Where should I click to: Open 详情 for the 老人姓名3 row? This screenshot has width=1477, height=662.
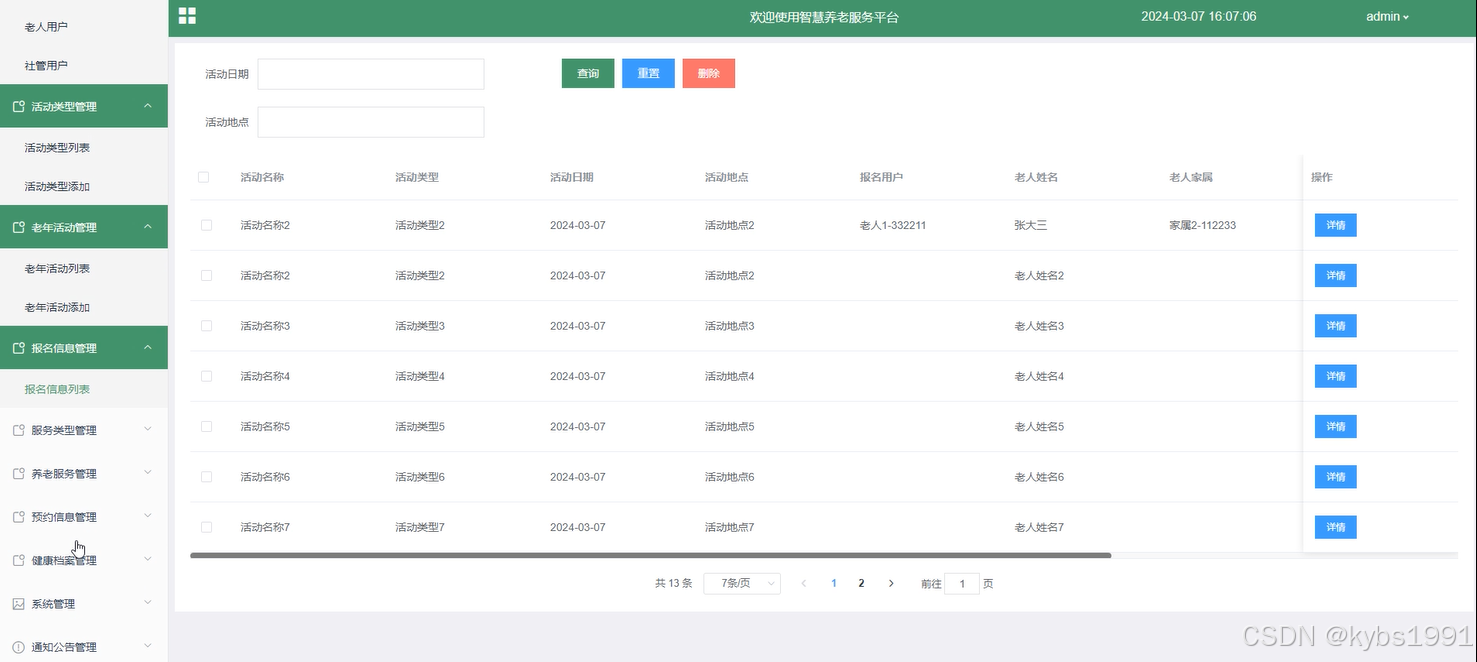1335,326
